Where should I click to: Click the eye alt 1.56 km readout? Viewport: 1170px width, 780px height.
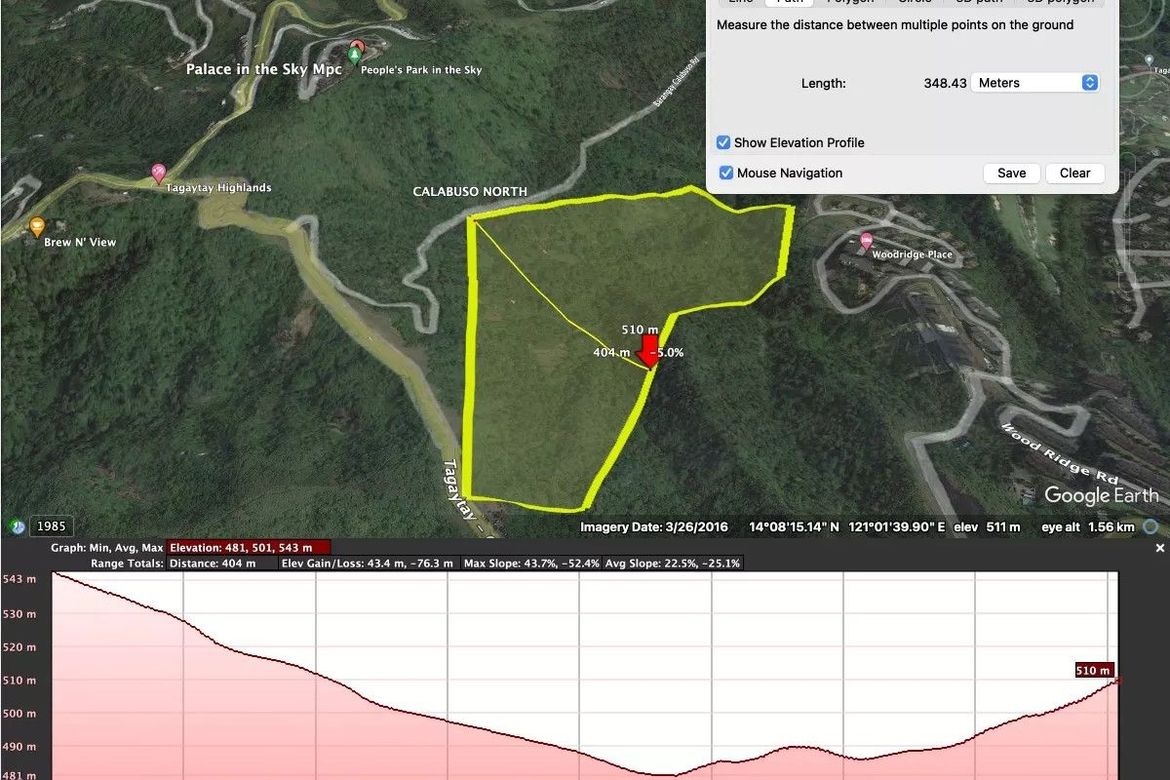pos(1088,527)
